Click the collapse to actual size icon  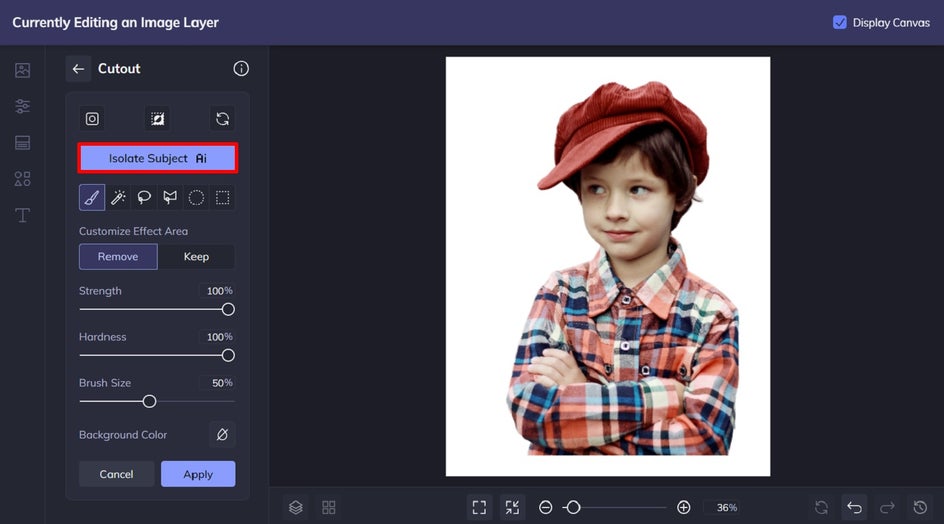(x=512, y=507)
